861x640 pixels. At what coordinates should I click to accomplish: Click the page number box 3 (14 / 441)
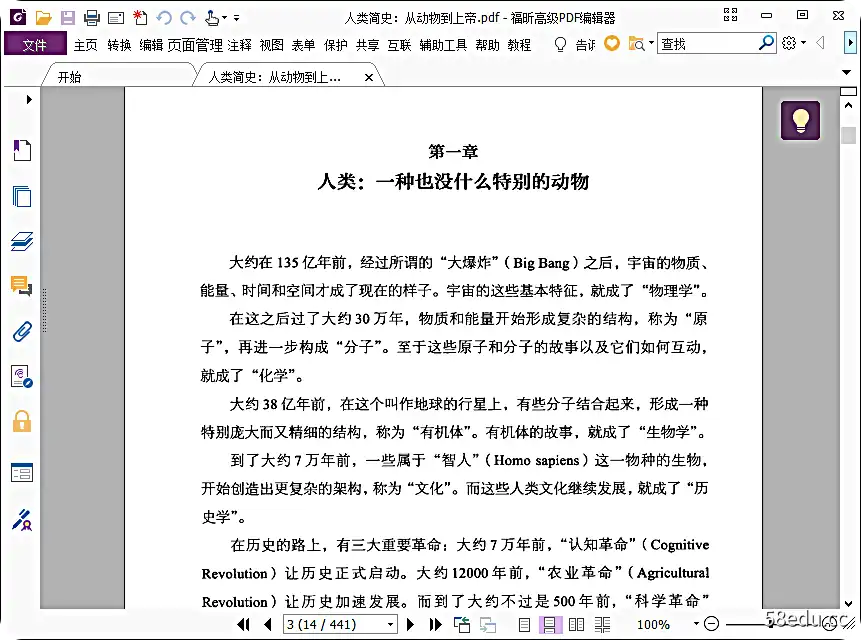click(x=334, y=624)
